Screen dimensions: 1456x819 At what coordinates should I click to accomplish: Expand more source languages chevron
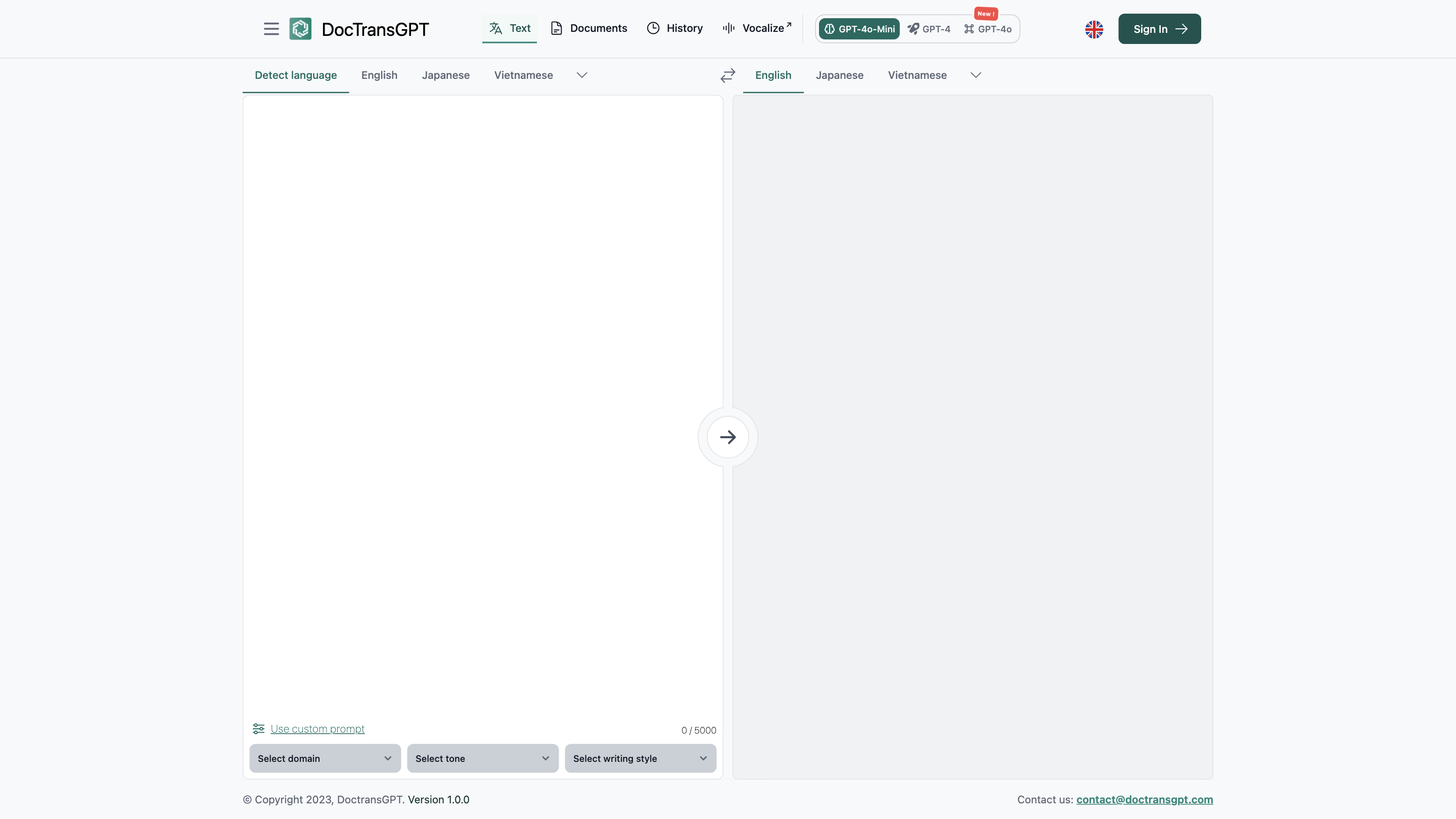pyautogui.click(x=581, y=75)
